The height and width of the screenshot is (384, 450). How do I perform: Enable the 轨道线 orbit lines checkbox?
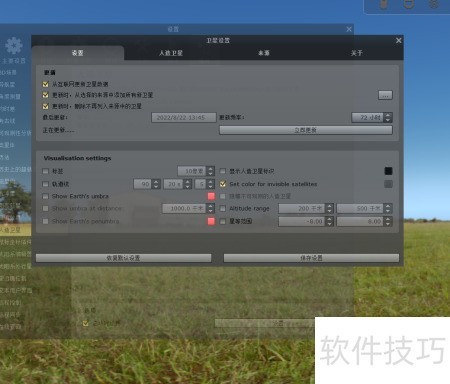point(46,184)
